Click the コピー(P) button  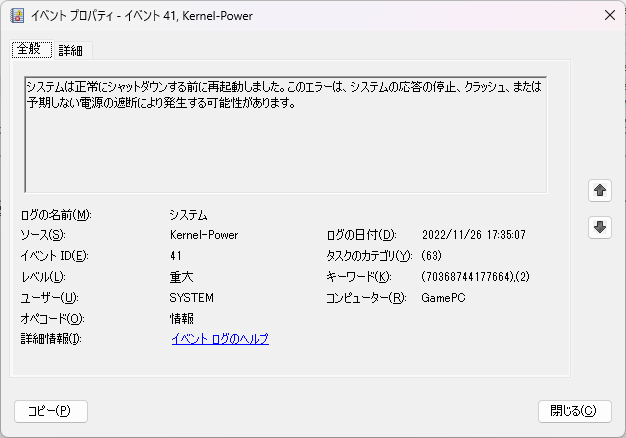[x=51, y=411]
